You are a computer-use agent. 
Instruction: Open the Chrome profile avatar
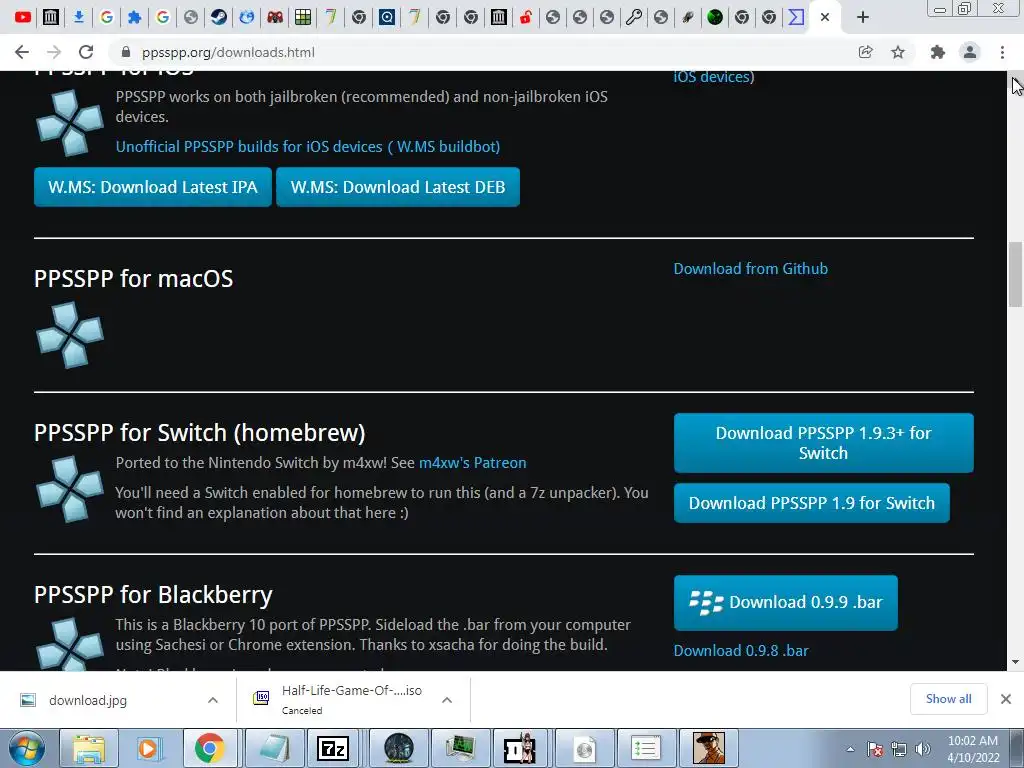click(970, 52)
